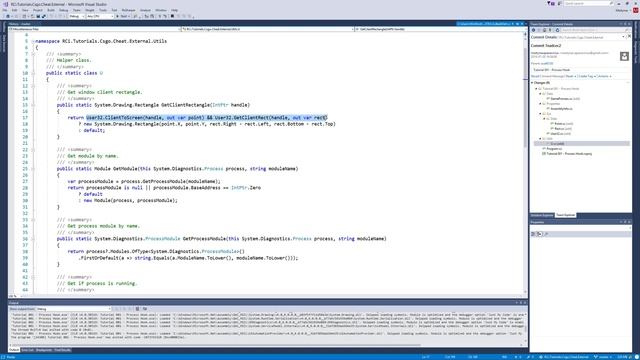Open the Debug menu
This screenshot has width=640, height=360.
[63, 10]
